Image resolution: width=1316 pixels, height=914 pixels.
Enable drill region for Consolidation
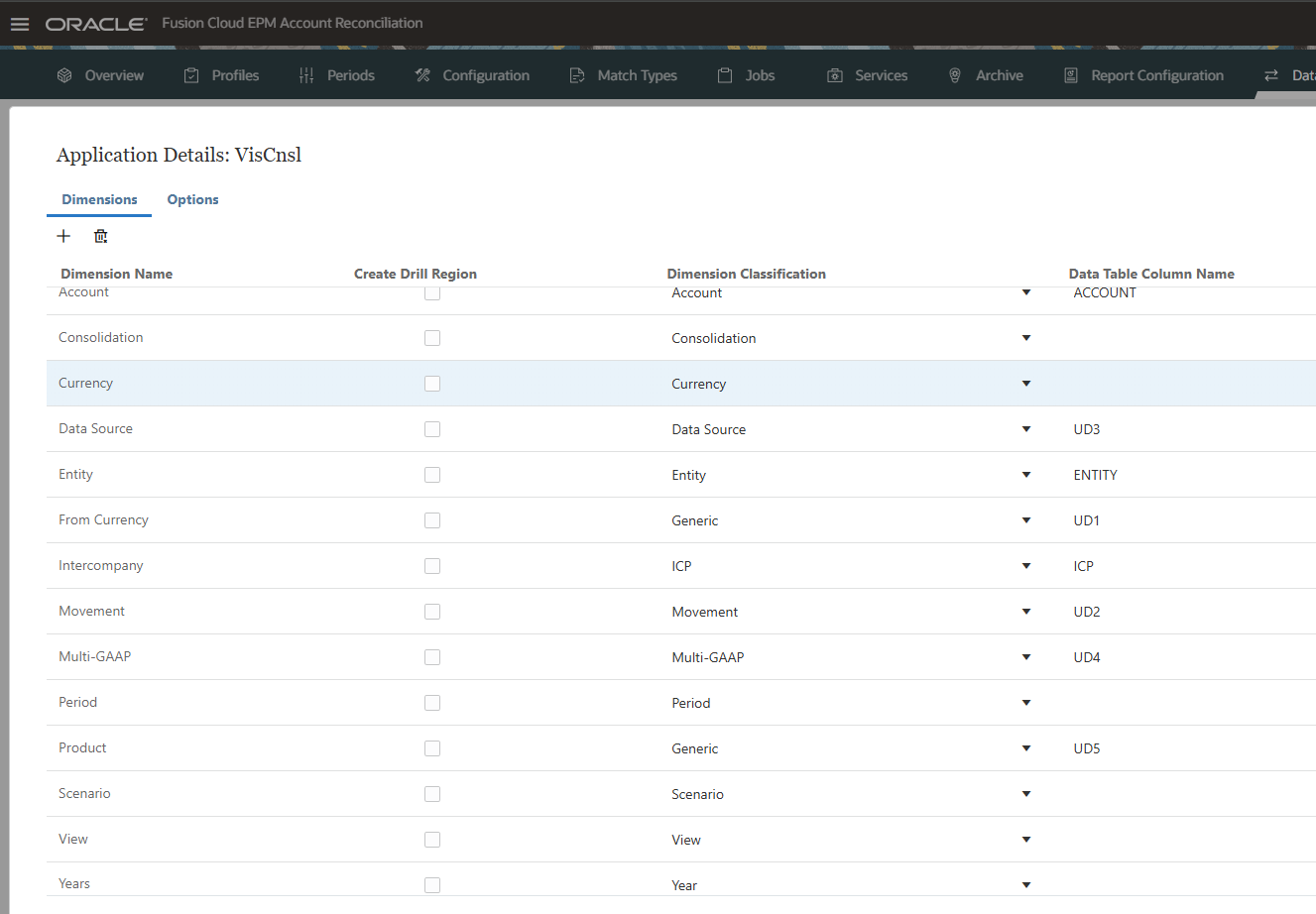click(x=432, y=338)
